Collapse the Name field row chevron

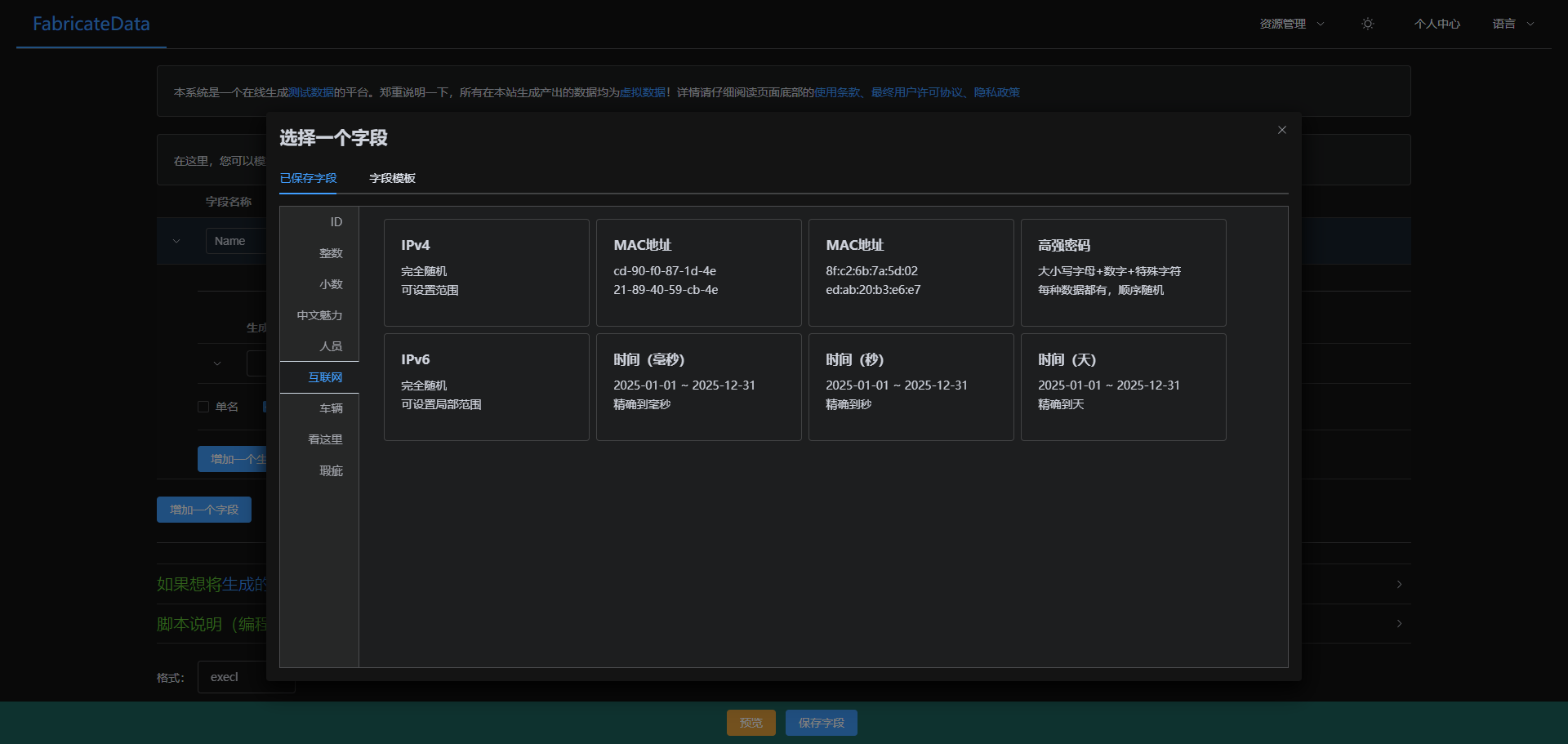point(176,241)
